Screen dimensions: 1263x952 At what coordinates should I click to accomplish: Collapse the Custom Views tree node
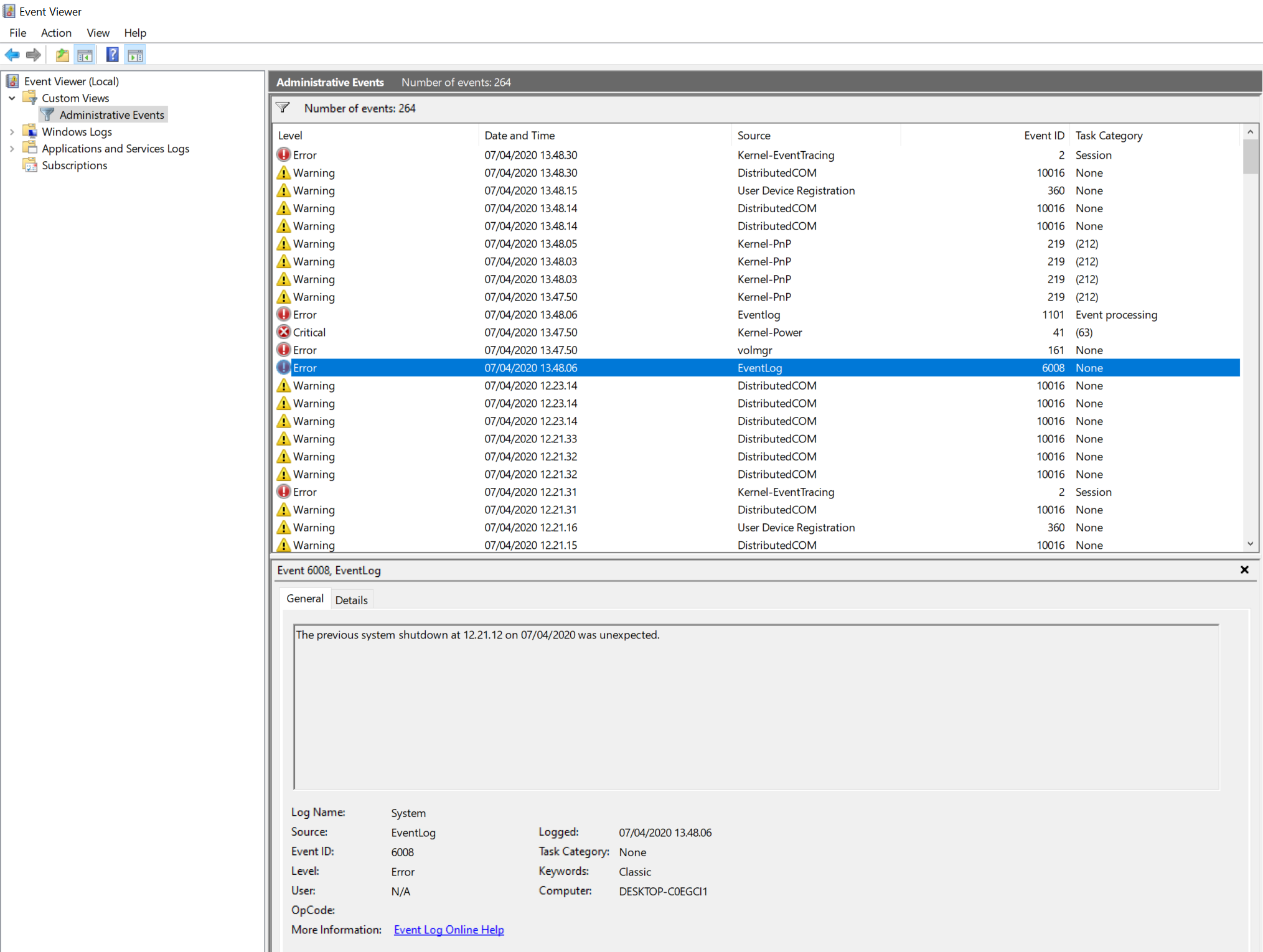click(x=12, y=98)
